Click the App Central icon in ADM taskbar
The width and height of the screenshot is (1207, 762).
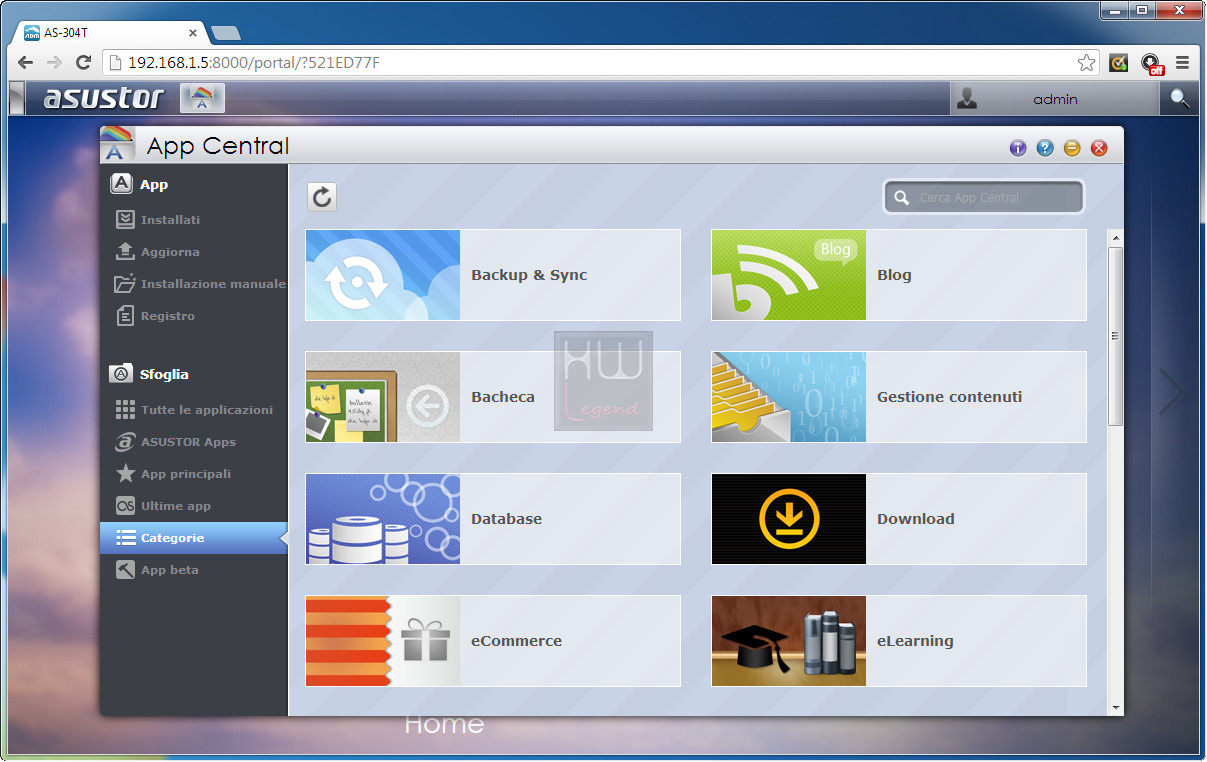click(202, 98)
